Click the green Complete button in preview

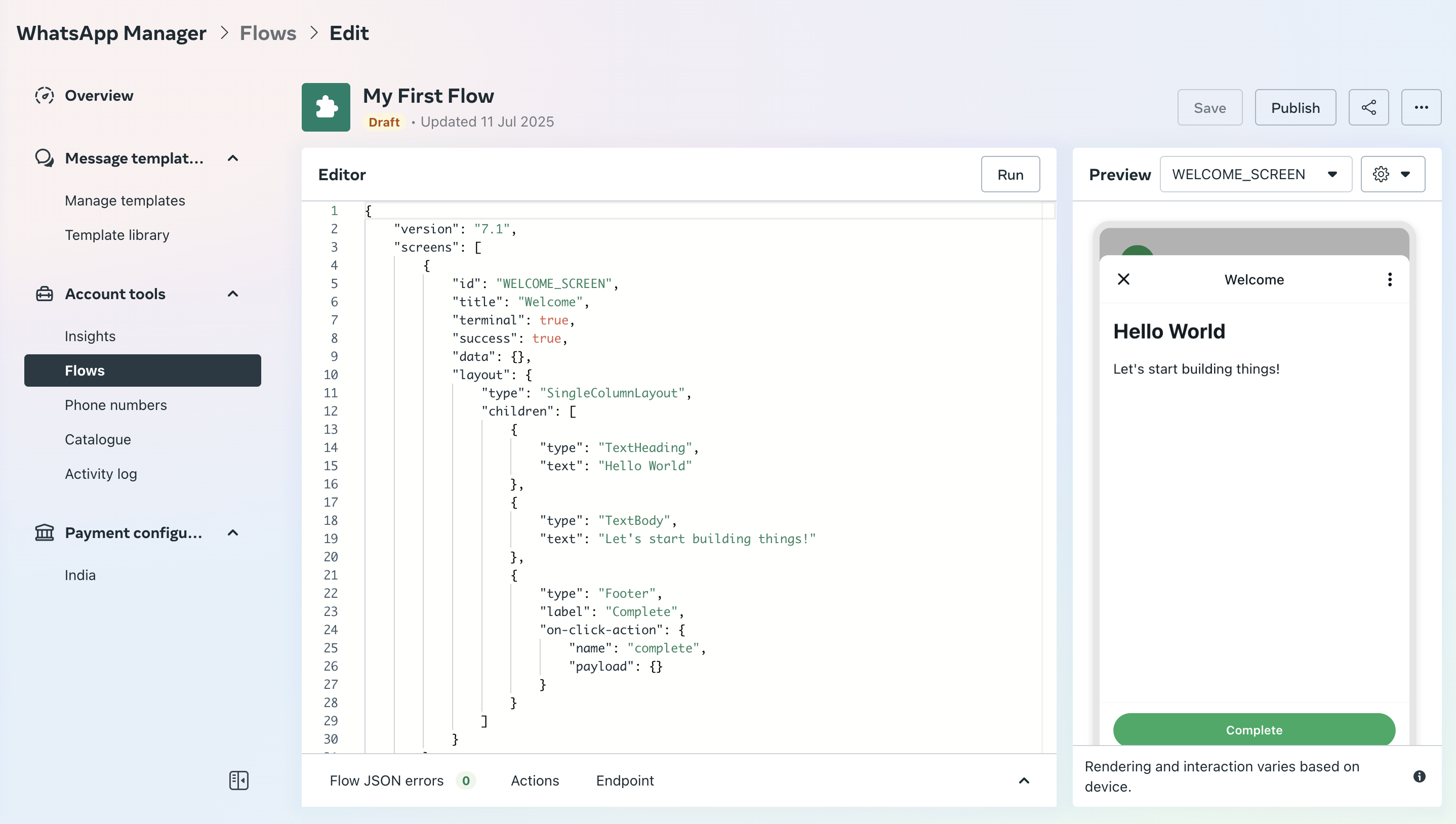[x=1254, y=729]
